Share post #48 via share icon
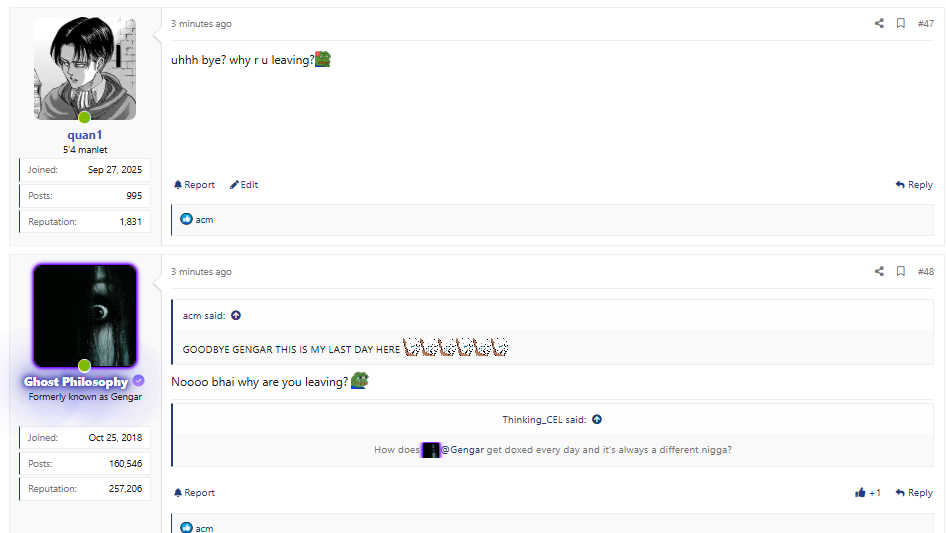Image resolution: width=946 pixels, height=533 pixels. click(x=879, y=272)
